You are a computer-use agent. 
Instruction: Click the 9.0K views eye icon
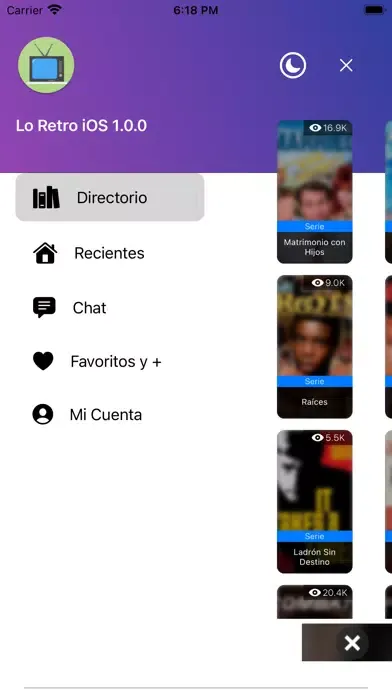(318, 283)
